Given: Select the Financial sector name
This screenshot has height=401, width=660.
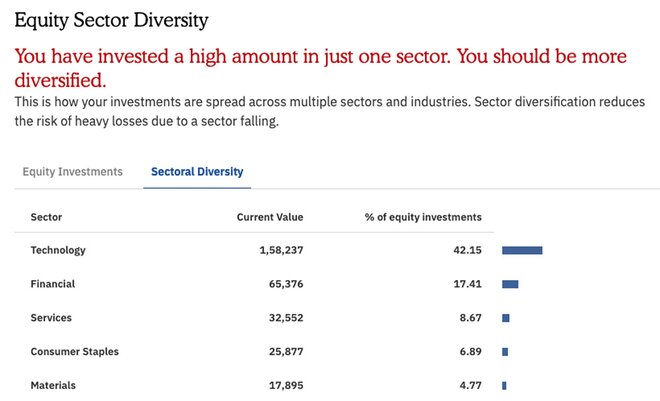Looking at the screenshot, I should pos(53,284).
